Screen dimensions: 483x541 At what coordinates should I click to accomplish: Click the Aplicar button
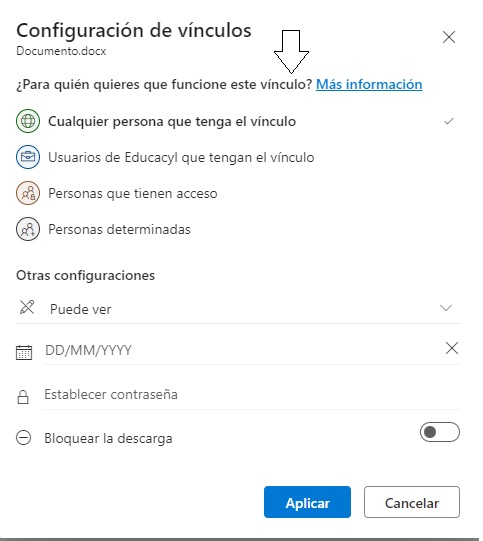307,502
